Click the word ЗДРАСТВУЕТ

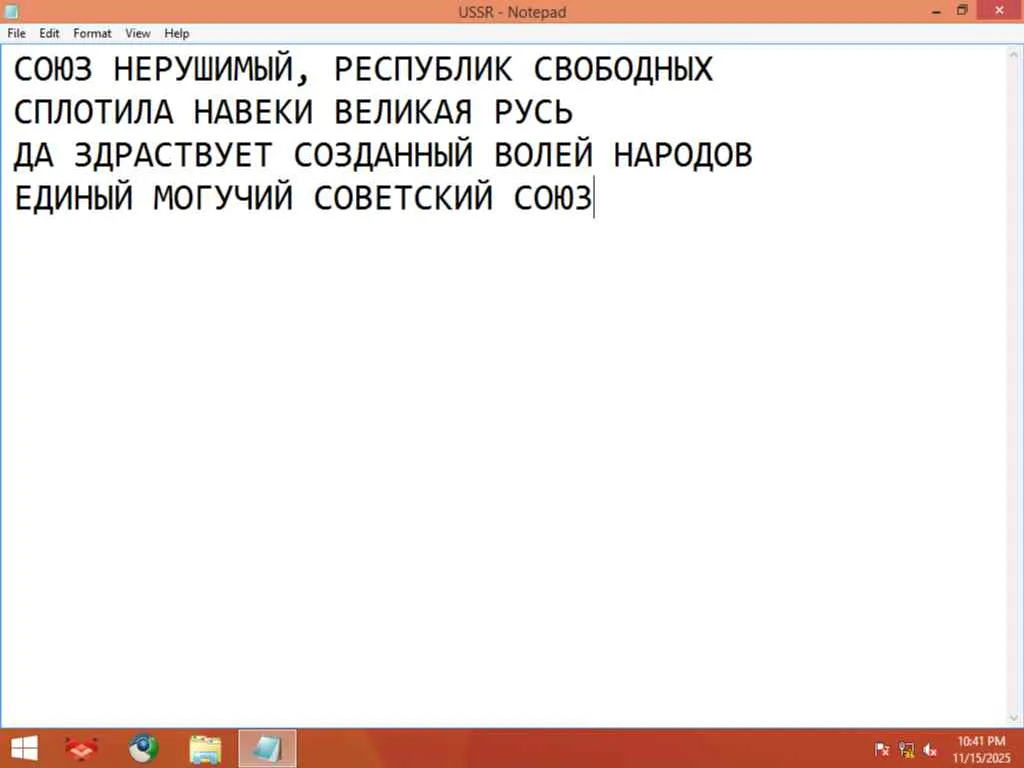172,155
